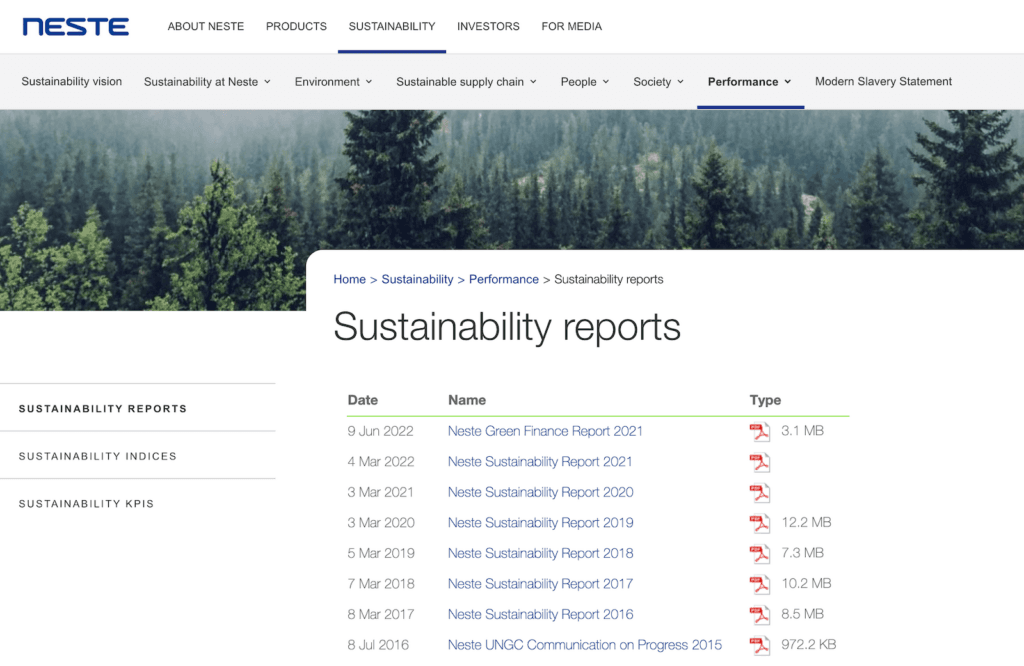Screen dimensions: 1024x666
Task: Expand the People menu
Action: click(x=585, y=82)
